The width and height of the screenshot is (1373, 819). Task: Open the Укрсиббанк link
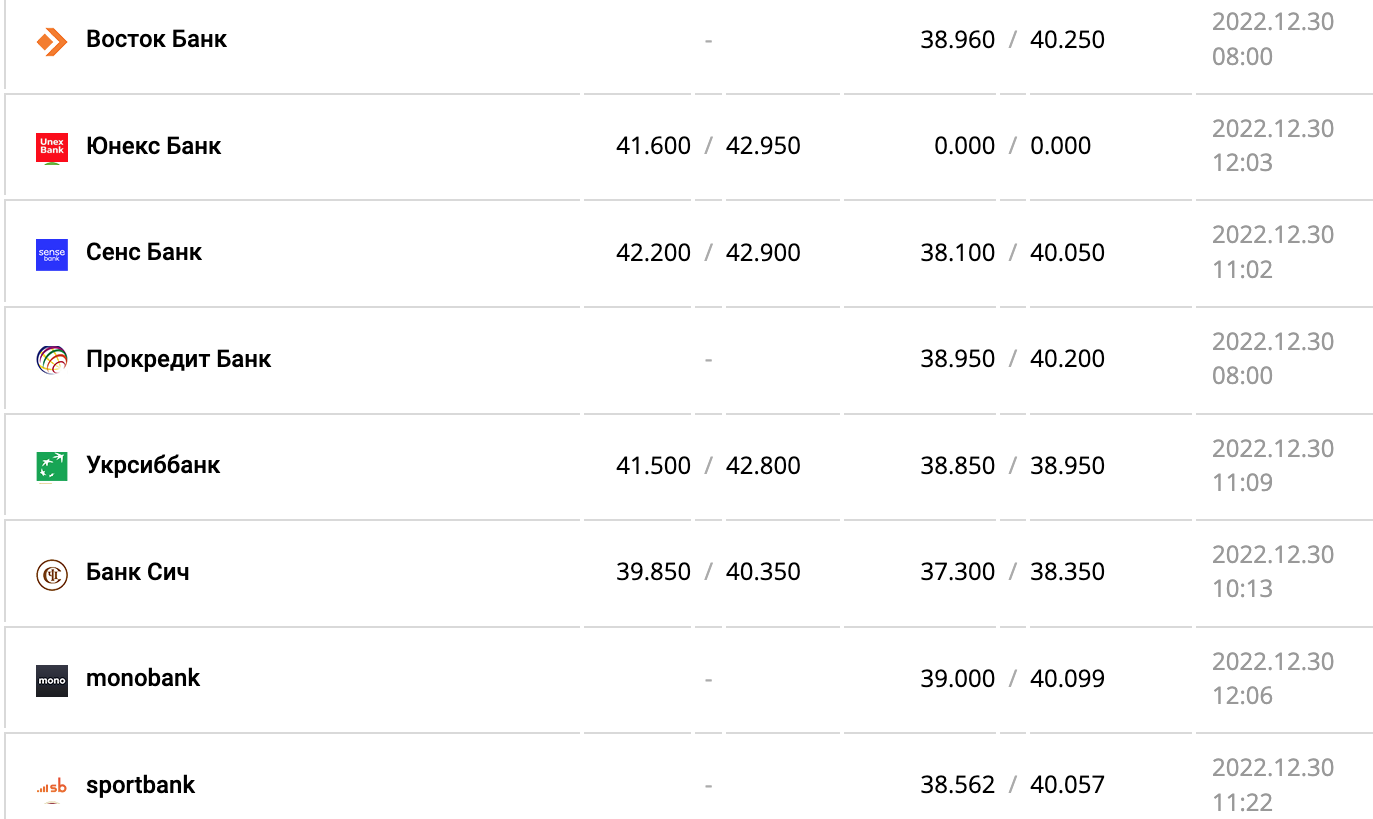(153, 465)
